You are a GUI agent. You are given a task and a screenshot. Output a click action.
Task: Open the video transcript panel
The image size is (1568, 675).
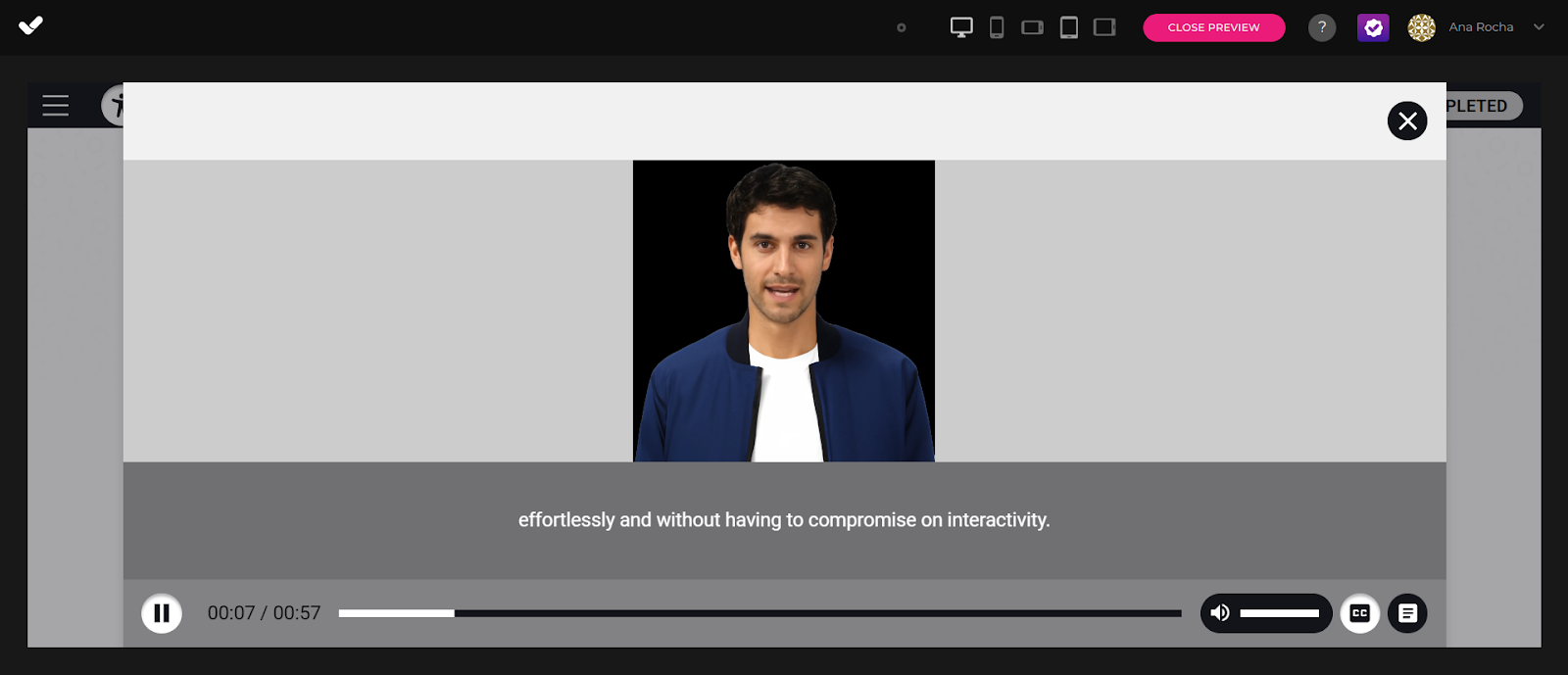pyautogui.click(x=1407, y=613)
